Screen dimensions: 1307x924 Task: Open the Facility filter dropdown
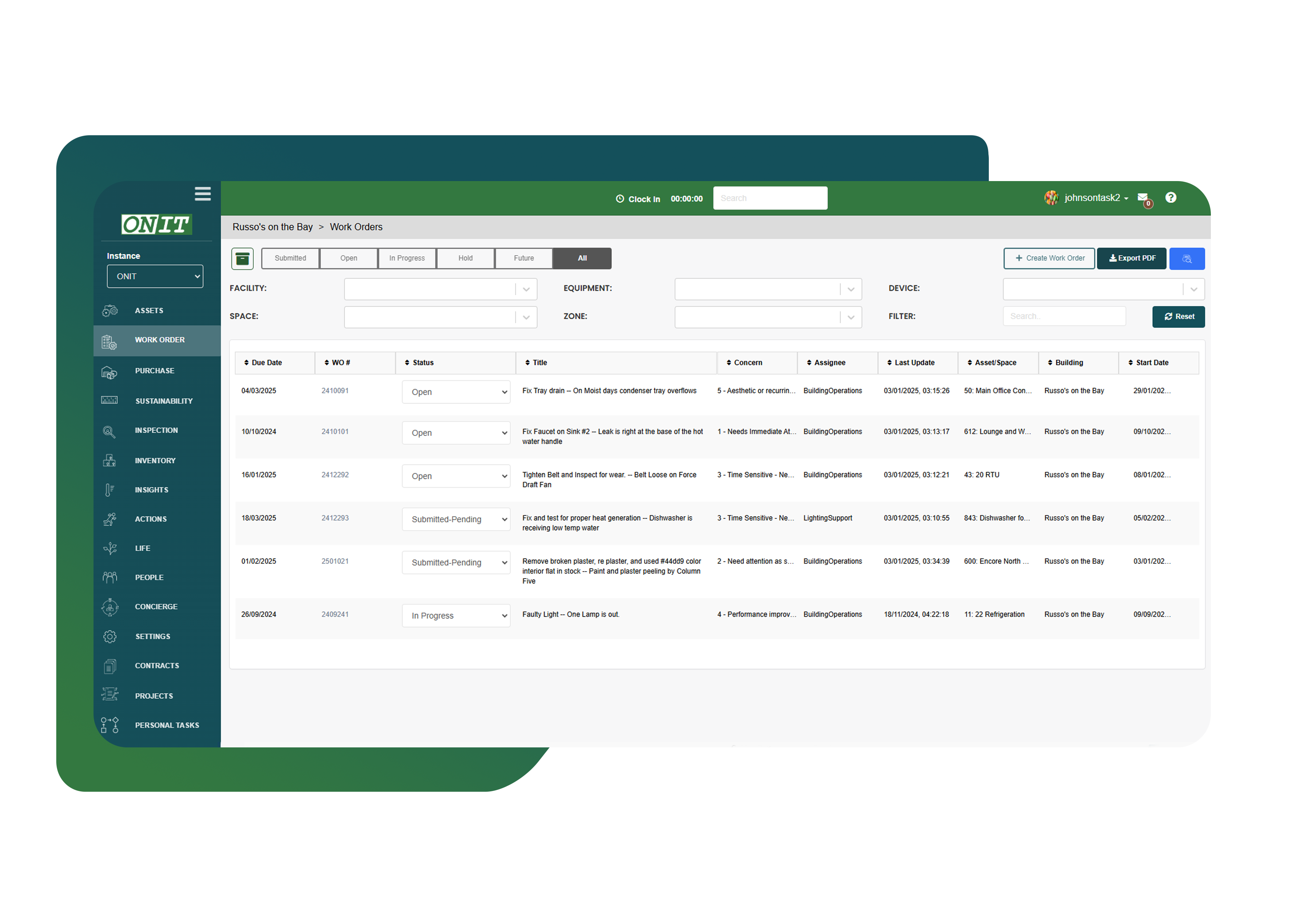(x=440, y=289)
